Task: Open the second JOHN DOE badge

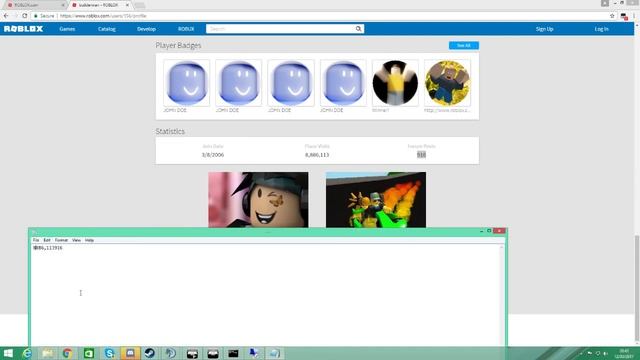Action: click(239, 83)
